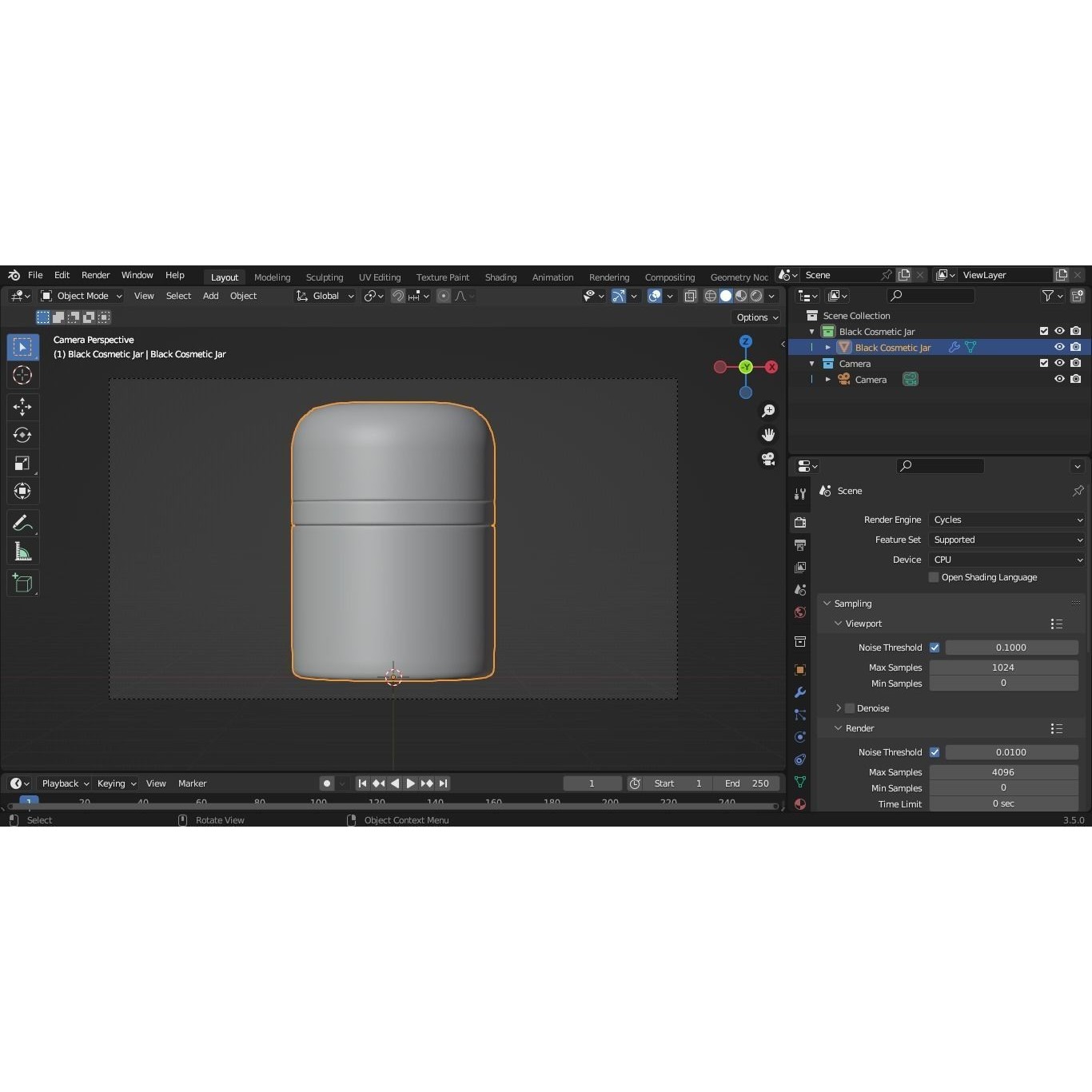Enable Open Shading Language
This screenshot has height=1092, width=1092.
point(933,577)
